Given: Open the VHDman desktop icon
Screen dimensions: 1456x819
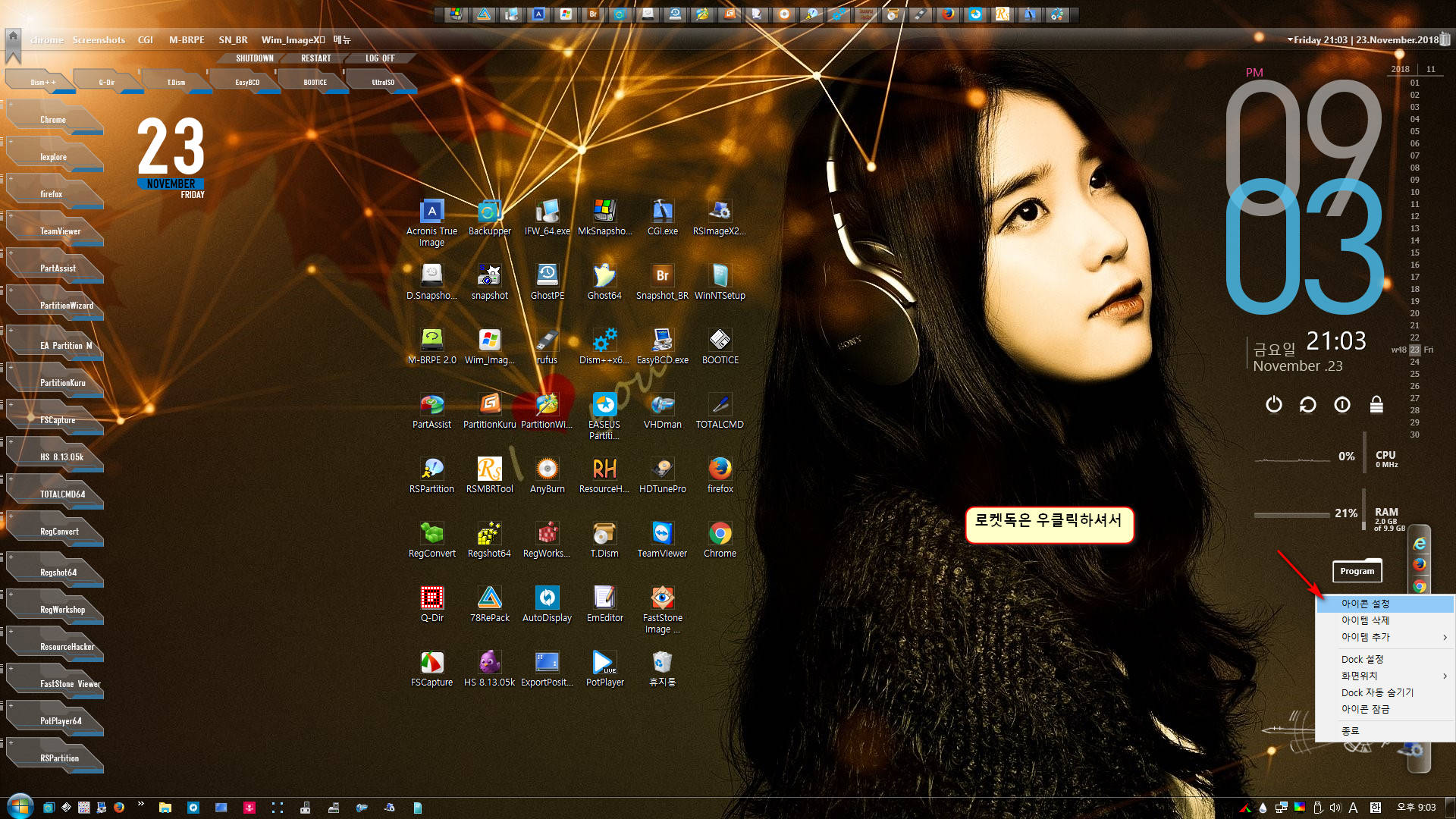Looking at the screenshot, I should click(662, 410).
